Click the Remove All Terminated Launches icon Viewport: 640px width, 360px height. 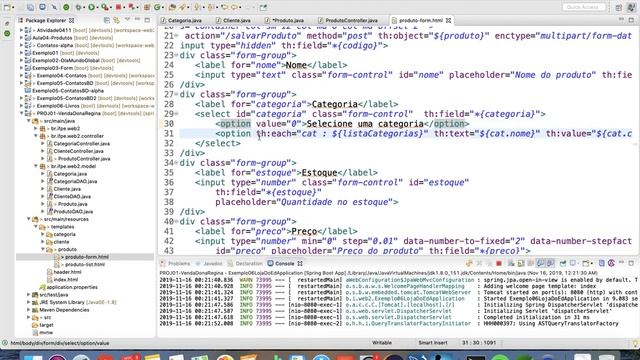pos(489,264)
